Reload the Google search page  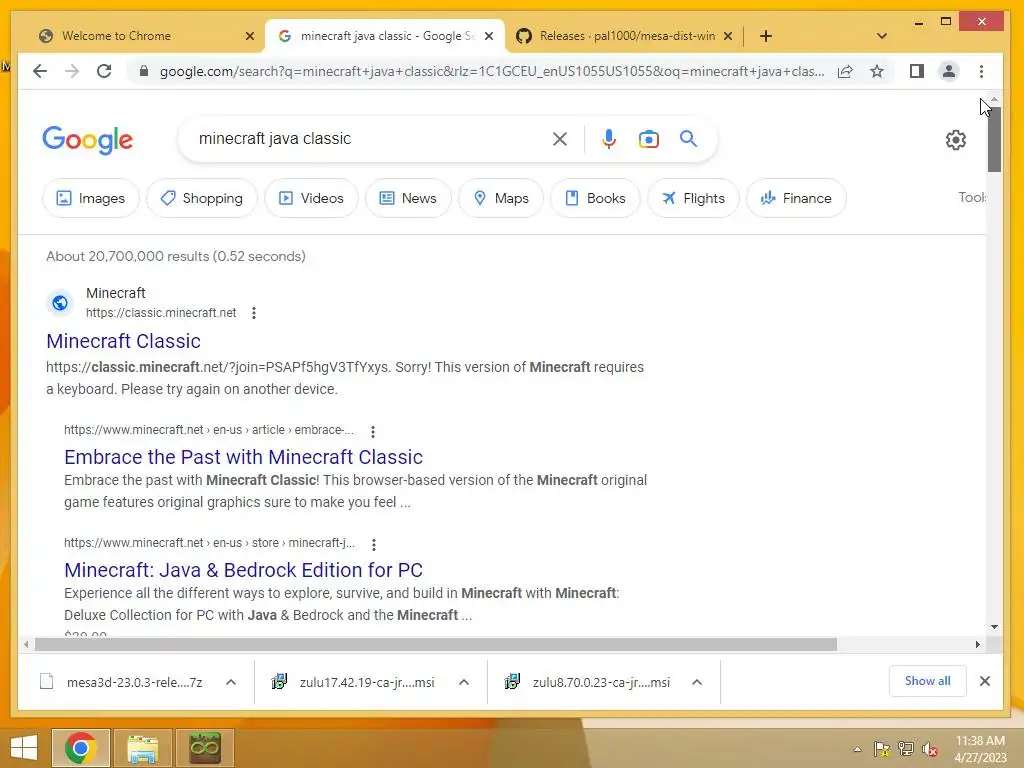104,71
